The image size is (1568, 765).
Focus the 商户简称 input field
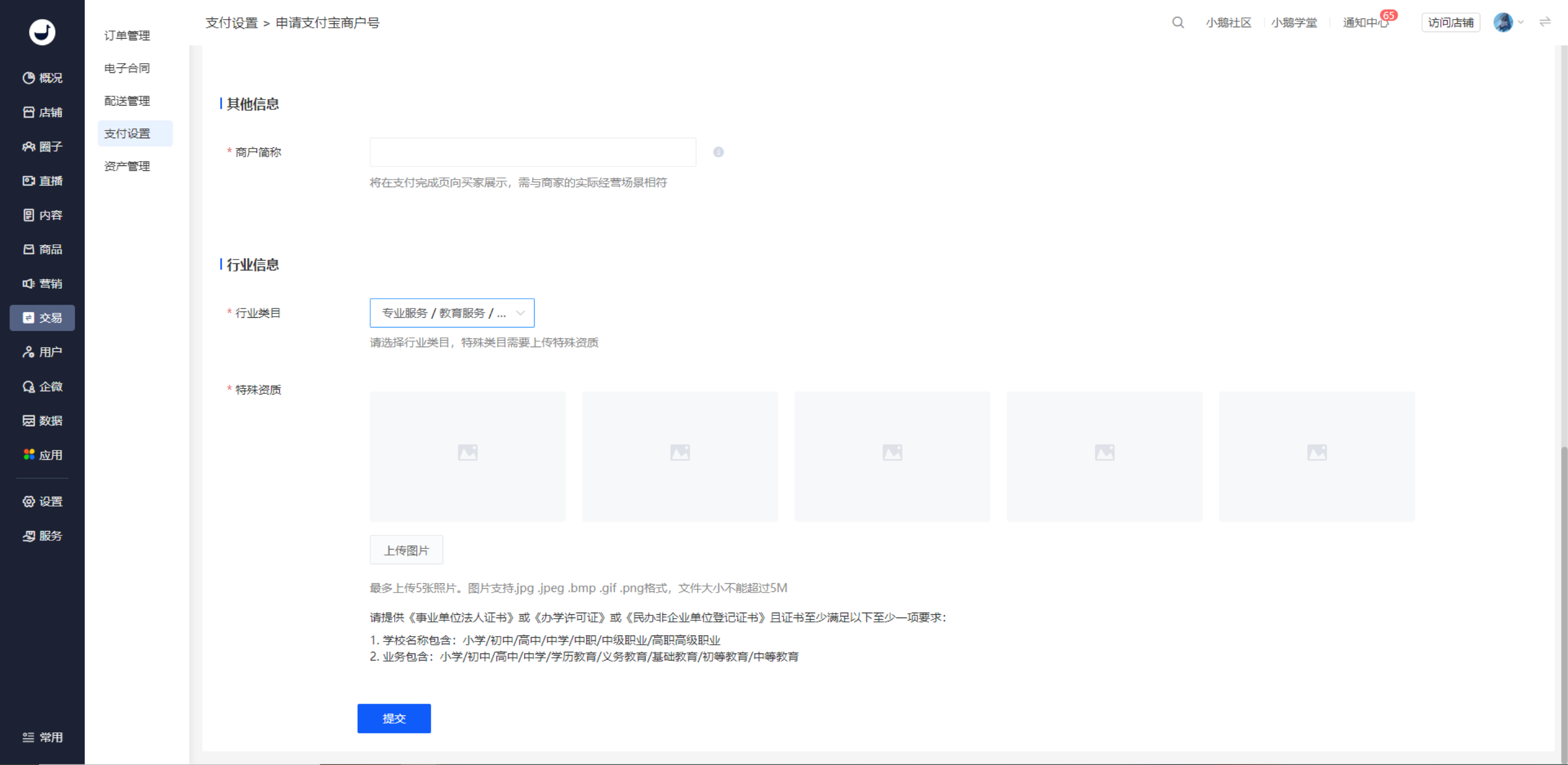pyautogui.click(x=532, y=152)
